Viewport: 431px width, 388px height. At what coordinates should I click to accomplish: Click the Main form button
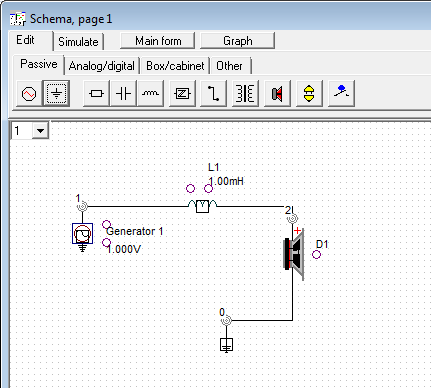coord(158,41)
